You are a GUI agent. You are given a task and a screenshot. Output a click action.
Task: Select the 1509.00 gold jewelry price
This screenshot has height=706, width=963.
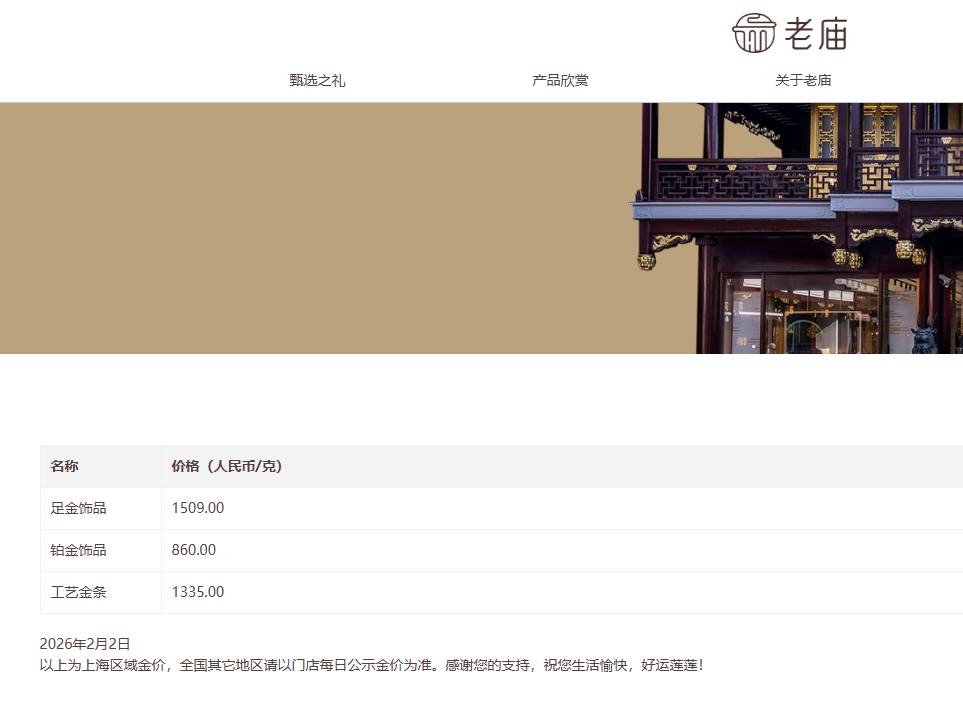point(198,508)
